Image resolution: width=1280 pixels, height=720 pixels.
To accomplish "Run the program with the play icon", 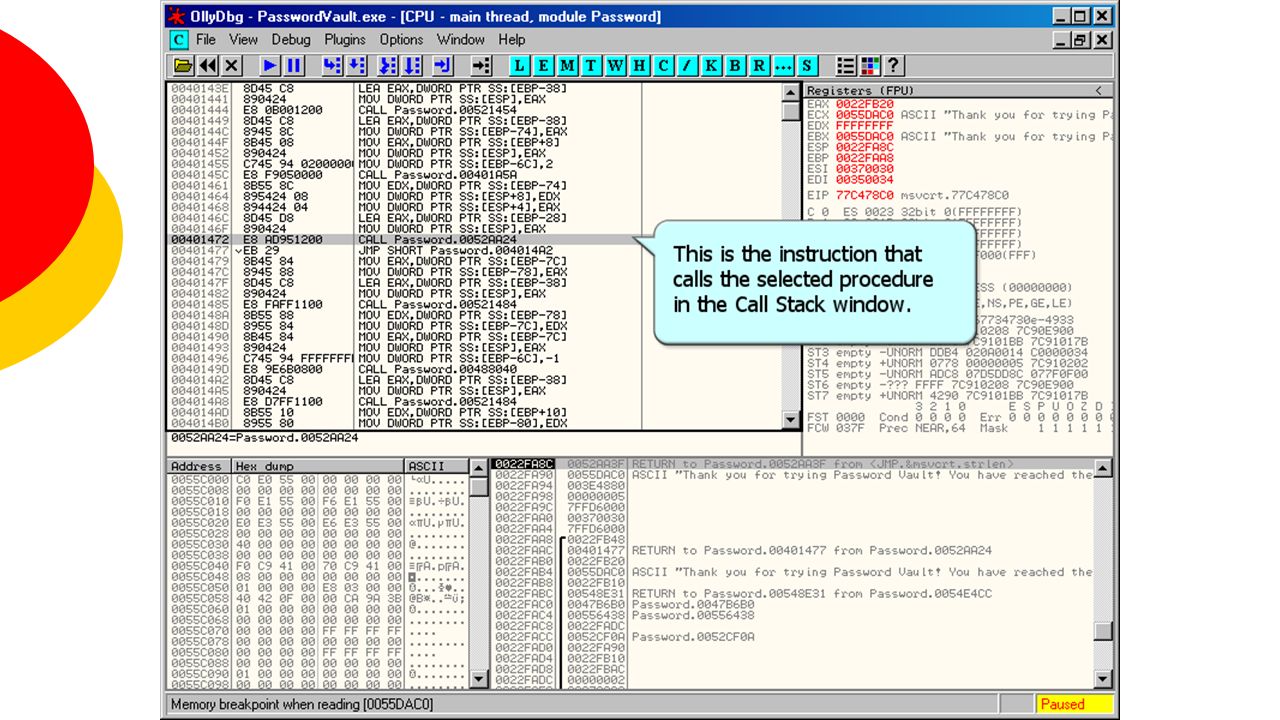I will point(270,66).
